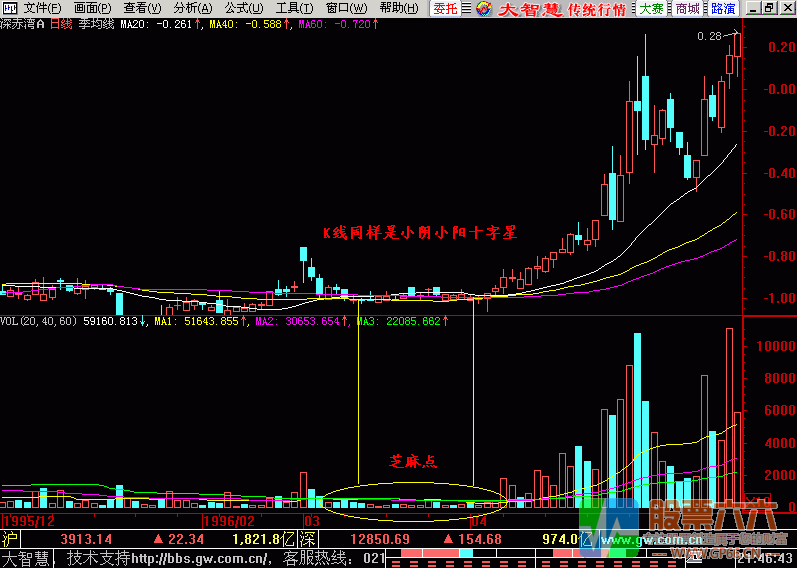Open the 商城 store shortcut
The width and height of the screenshot is (797, 568).
tap(687, 9)
